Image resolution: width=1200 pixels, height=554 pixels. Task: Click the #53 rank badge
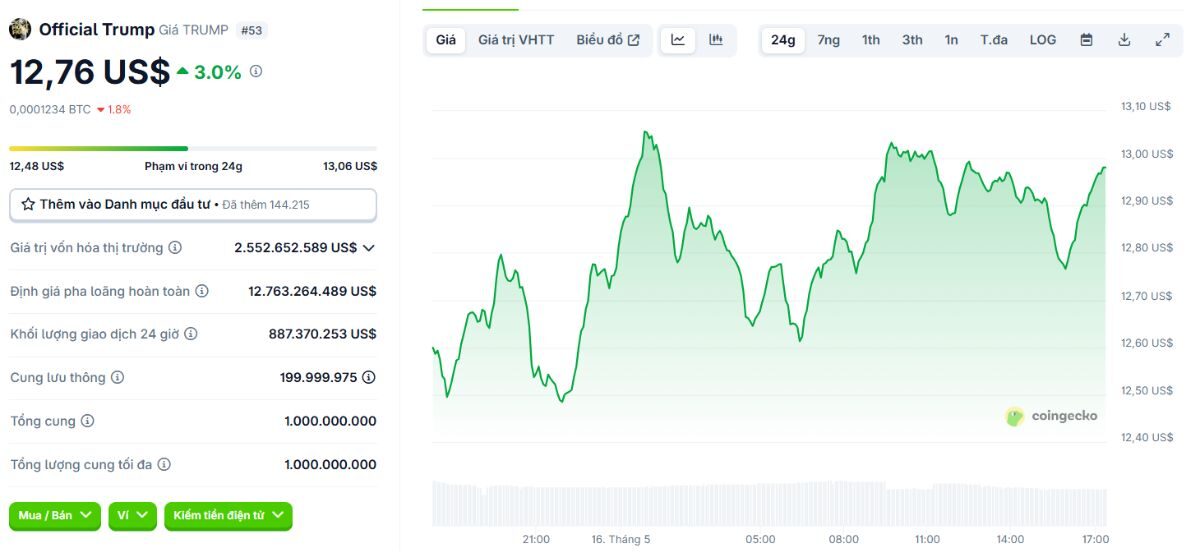[252, 30]
